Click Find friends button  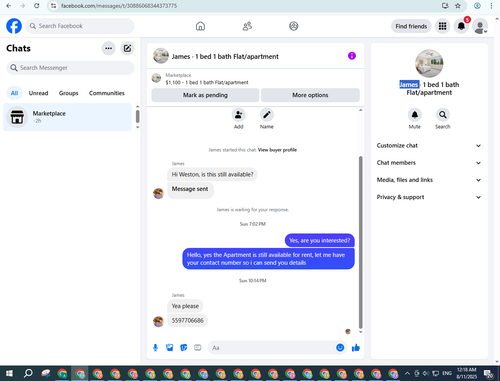pyautogui.click(x=411, y=26)
